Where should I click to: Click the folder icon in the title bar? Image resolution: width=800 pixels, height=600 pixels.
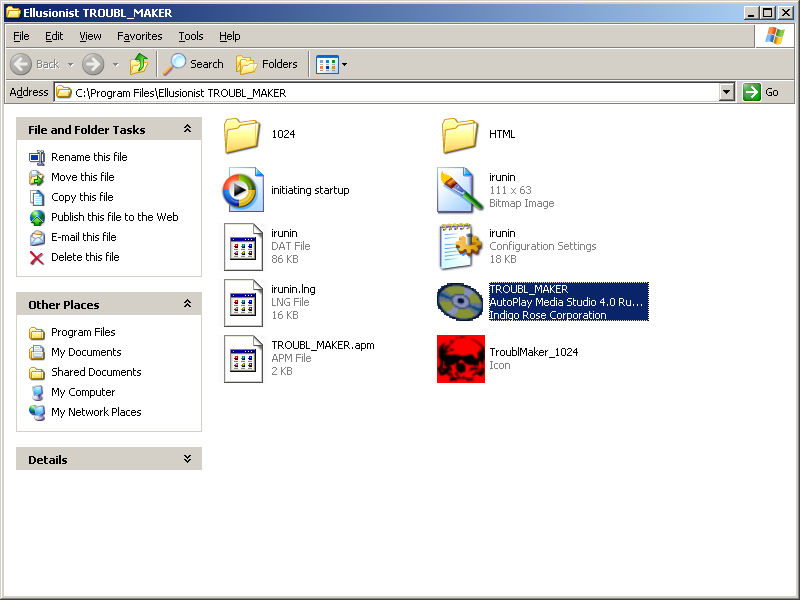click(x=13, y=13)
